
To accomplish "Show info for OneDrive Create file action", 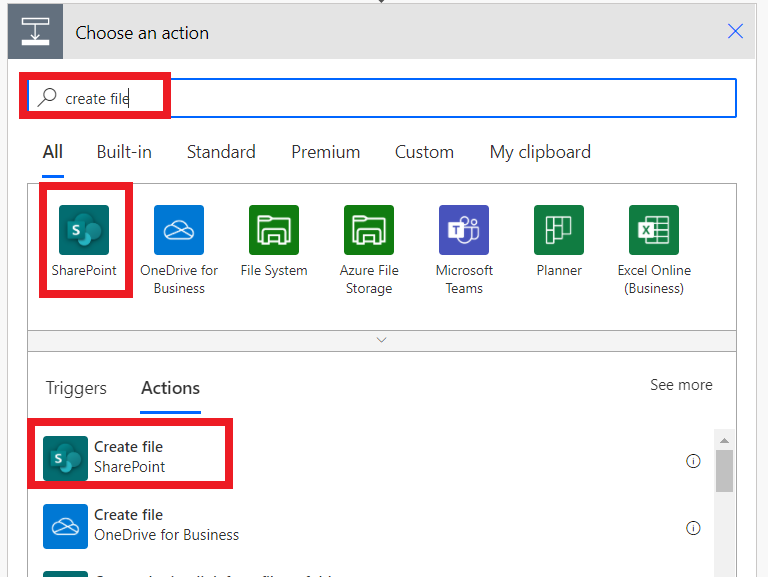I will pyautogui.click(x=693, y=528).
